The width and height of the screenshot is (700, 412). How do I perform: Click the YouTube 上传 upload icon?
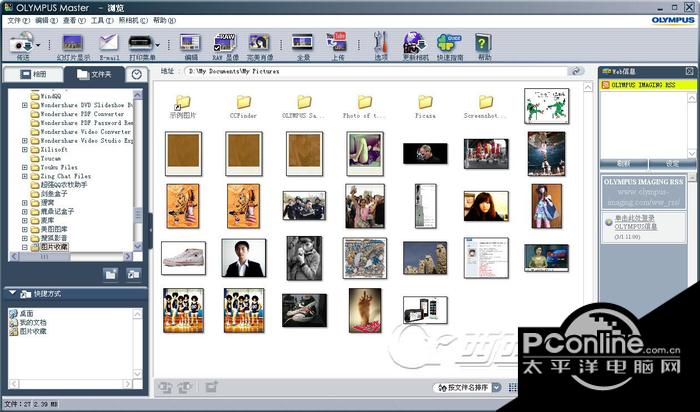click(337, 42)
